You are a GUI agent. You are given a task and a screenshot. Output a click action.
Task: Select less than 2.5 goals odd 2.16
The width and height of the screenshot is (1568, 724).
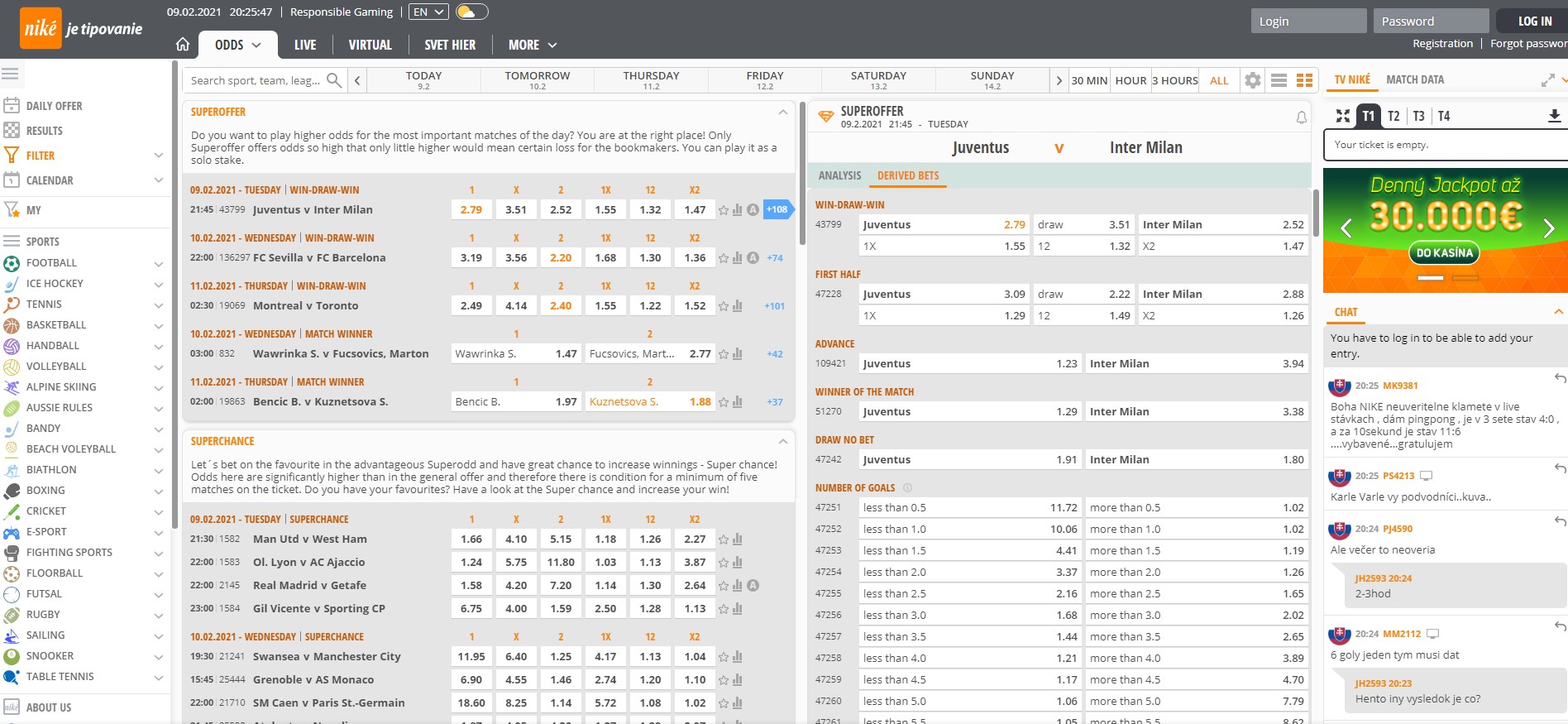[x=969, y=594]
